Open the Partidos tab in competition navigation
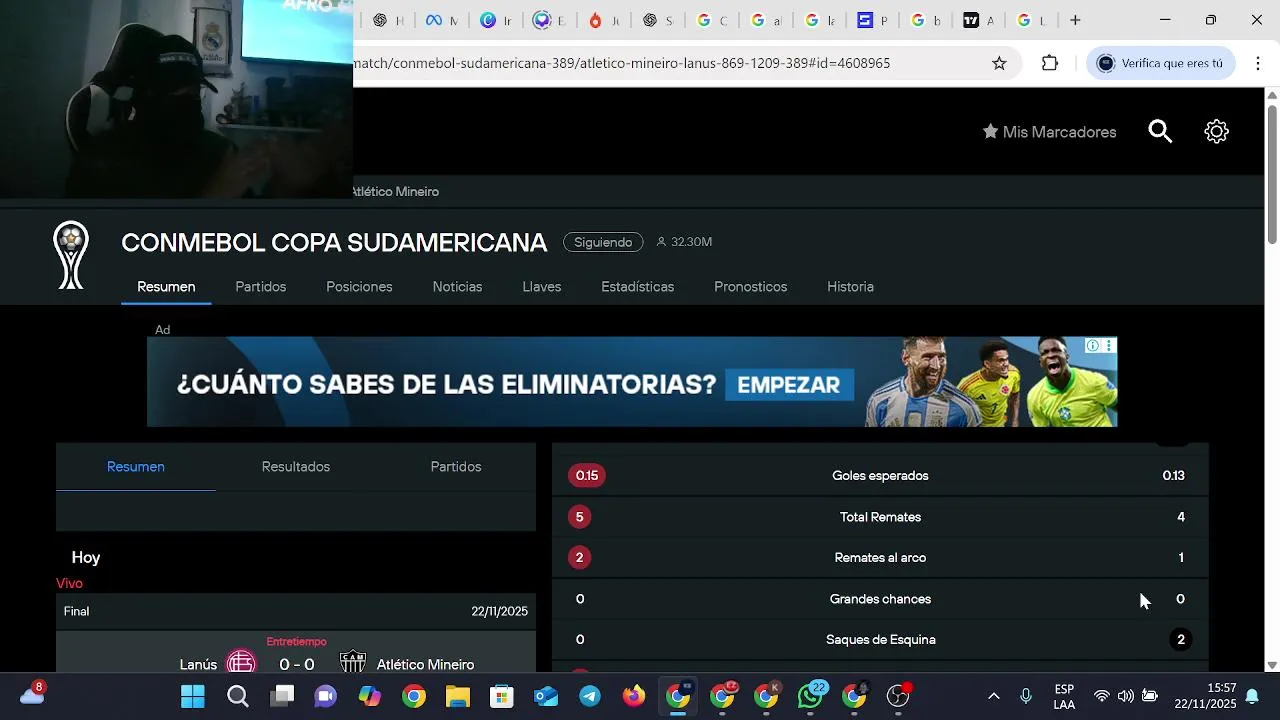Image resolution: width=1280 pixels, height=720 pixels. click(261, 287)
